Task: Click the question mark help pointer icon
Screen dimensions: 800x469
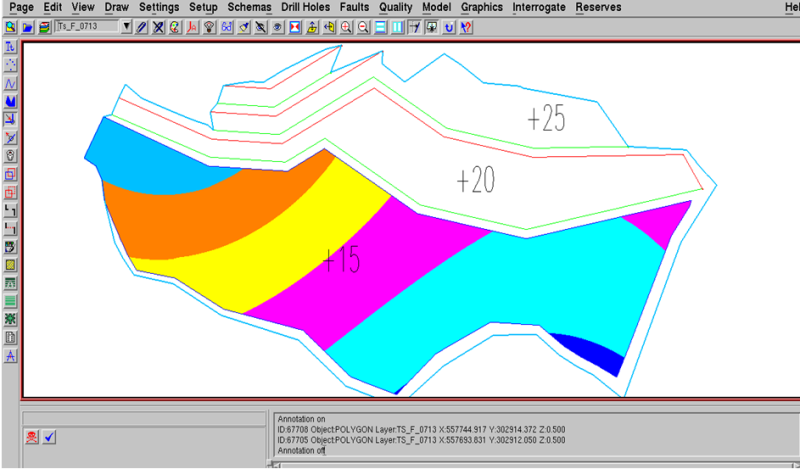Action: click(466, 27)
